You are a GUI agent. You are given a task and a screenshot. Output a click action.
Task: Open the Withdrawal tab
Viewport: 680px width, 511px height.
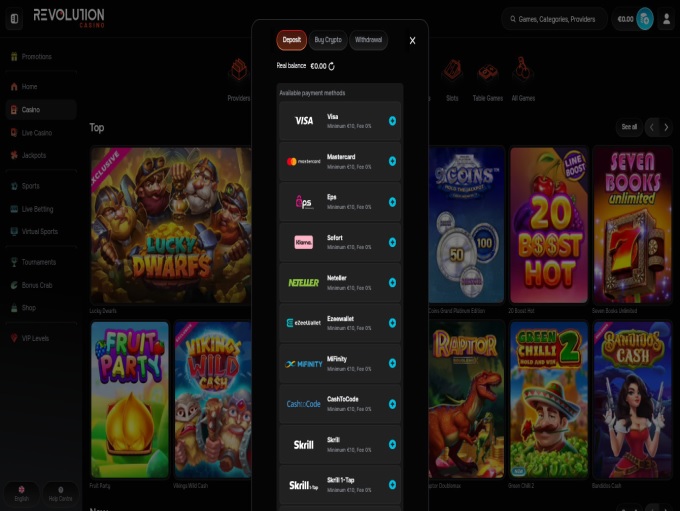368,40
